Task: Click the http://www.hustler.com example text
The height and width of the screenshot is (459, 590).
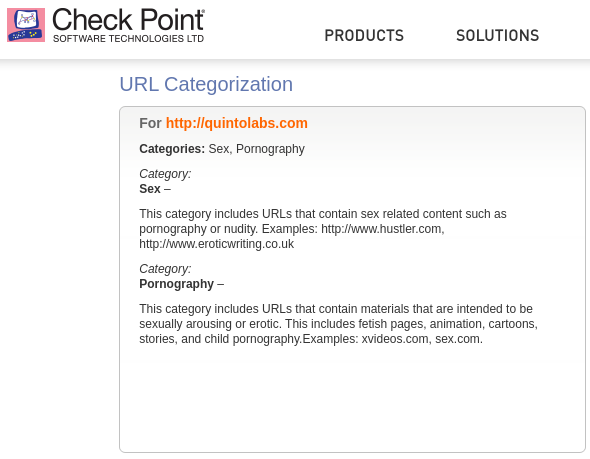Action: 382,229
